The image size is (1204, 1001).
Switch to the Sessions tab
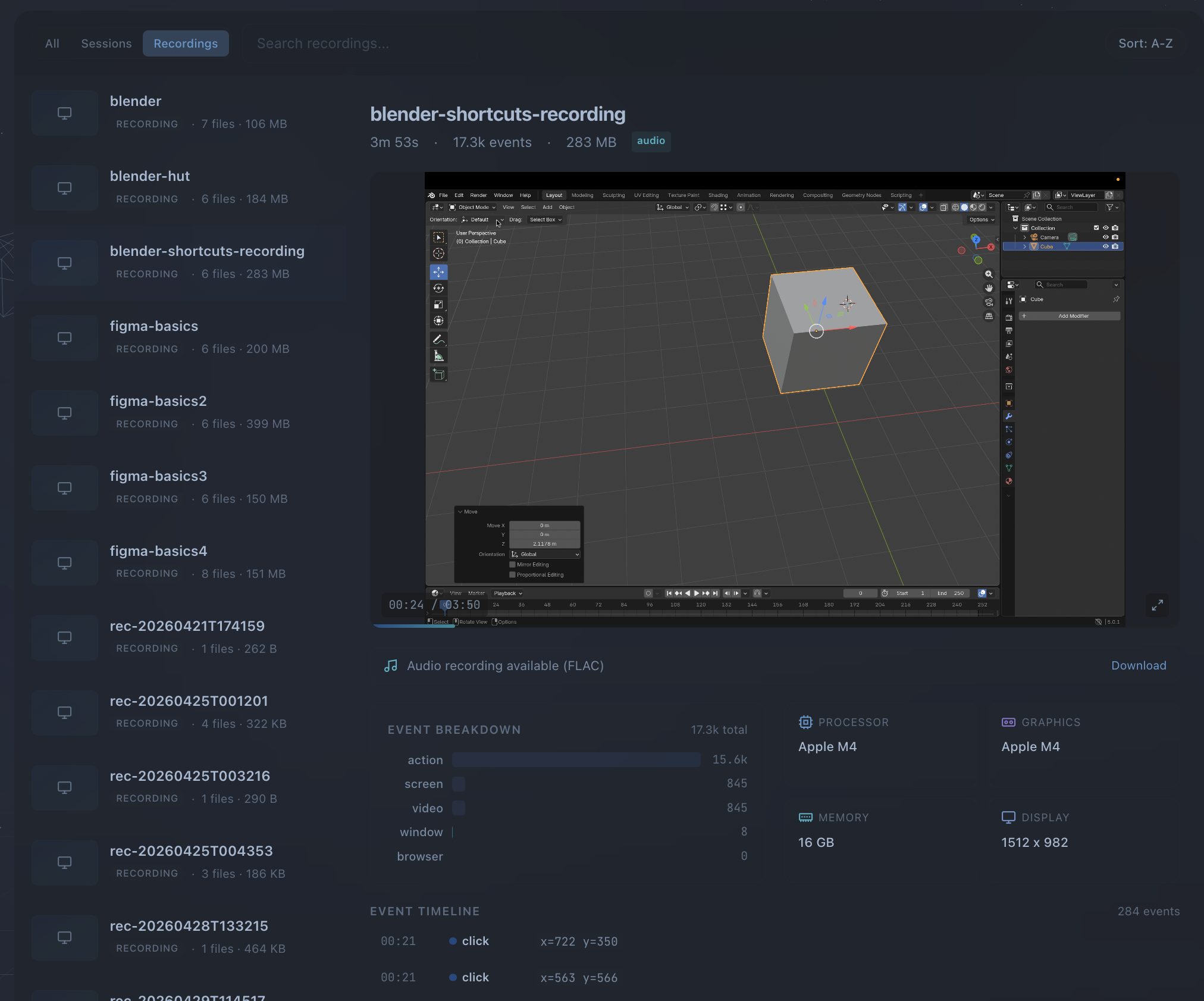[x=106, y=43]
